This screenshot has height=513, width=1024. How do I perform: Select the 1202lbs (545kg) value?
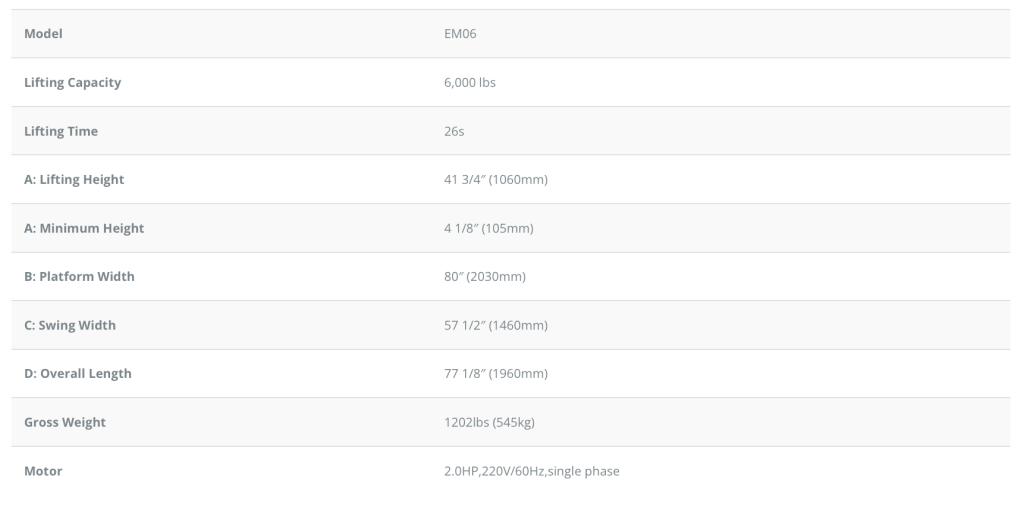(489, 422)
